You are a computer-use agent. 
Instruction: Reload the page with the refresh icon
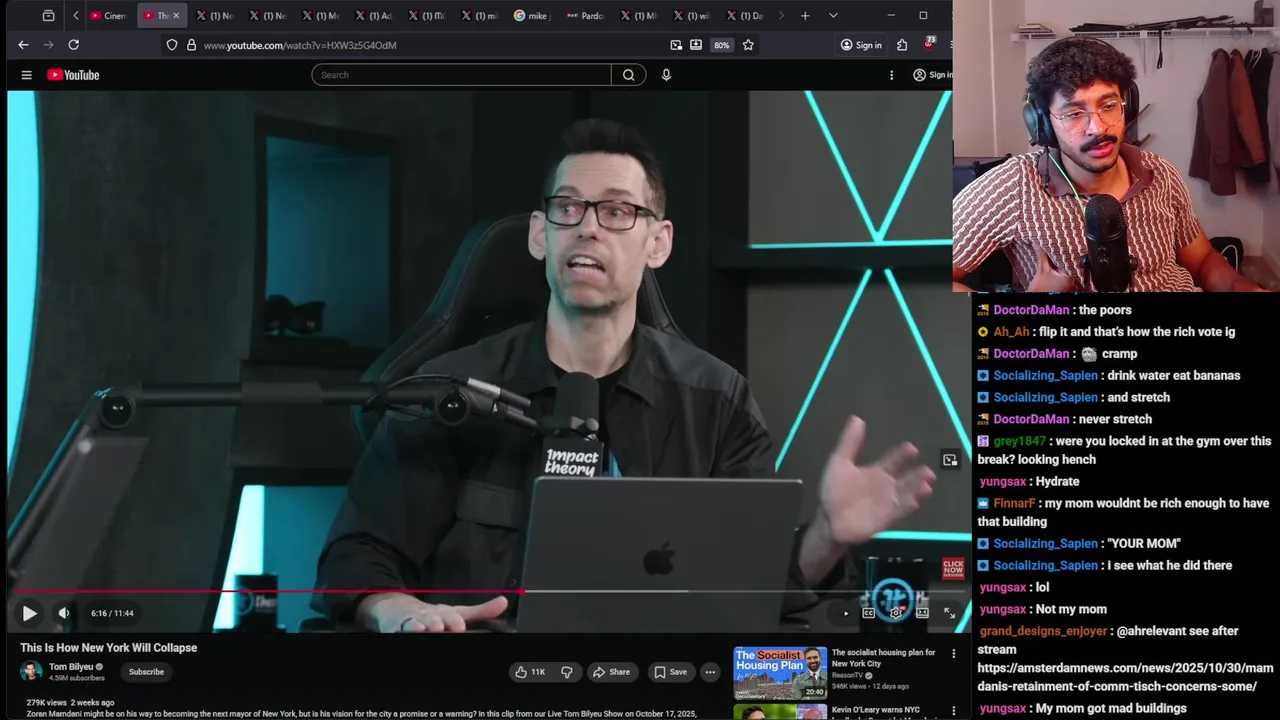point(73,45)
